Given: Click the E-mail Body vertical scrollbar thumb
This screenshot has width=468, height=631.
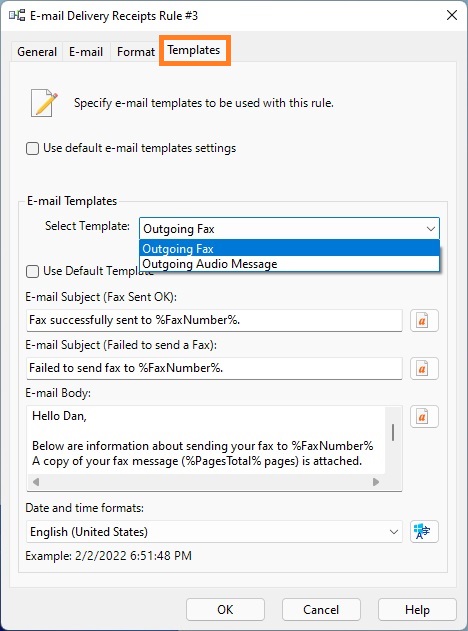Looking at the screenshot, I should [393, 432].
